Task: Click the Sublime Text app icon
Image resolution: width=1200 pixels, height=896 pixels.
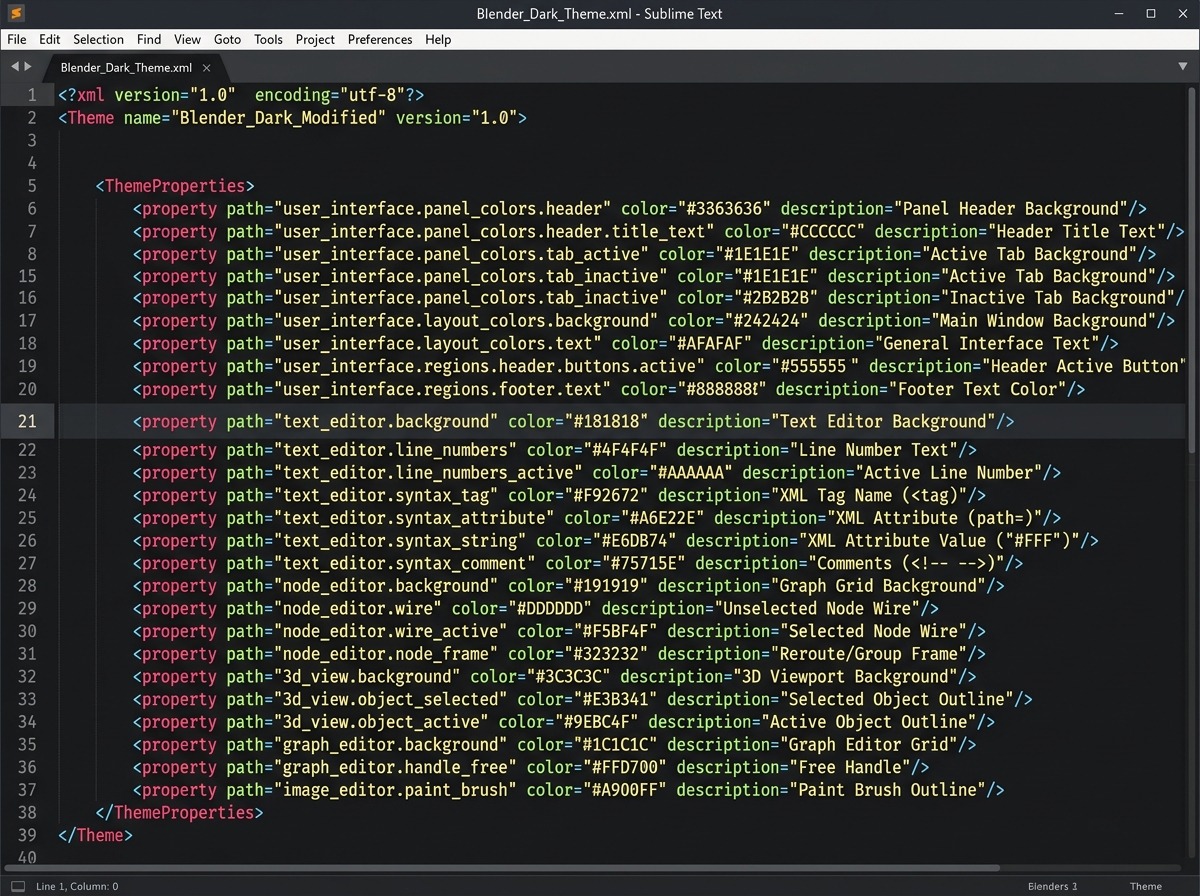Action: (x=15, y=14)
